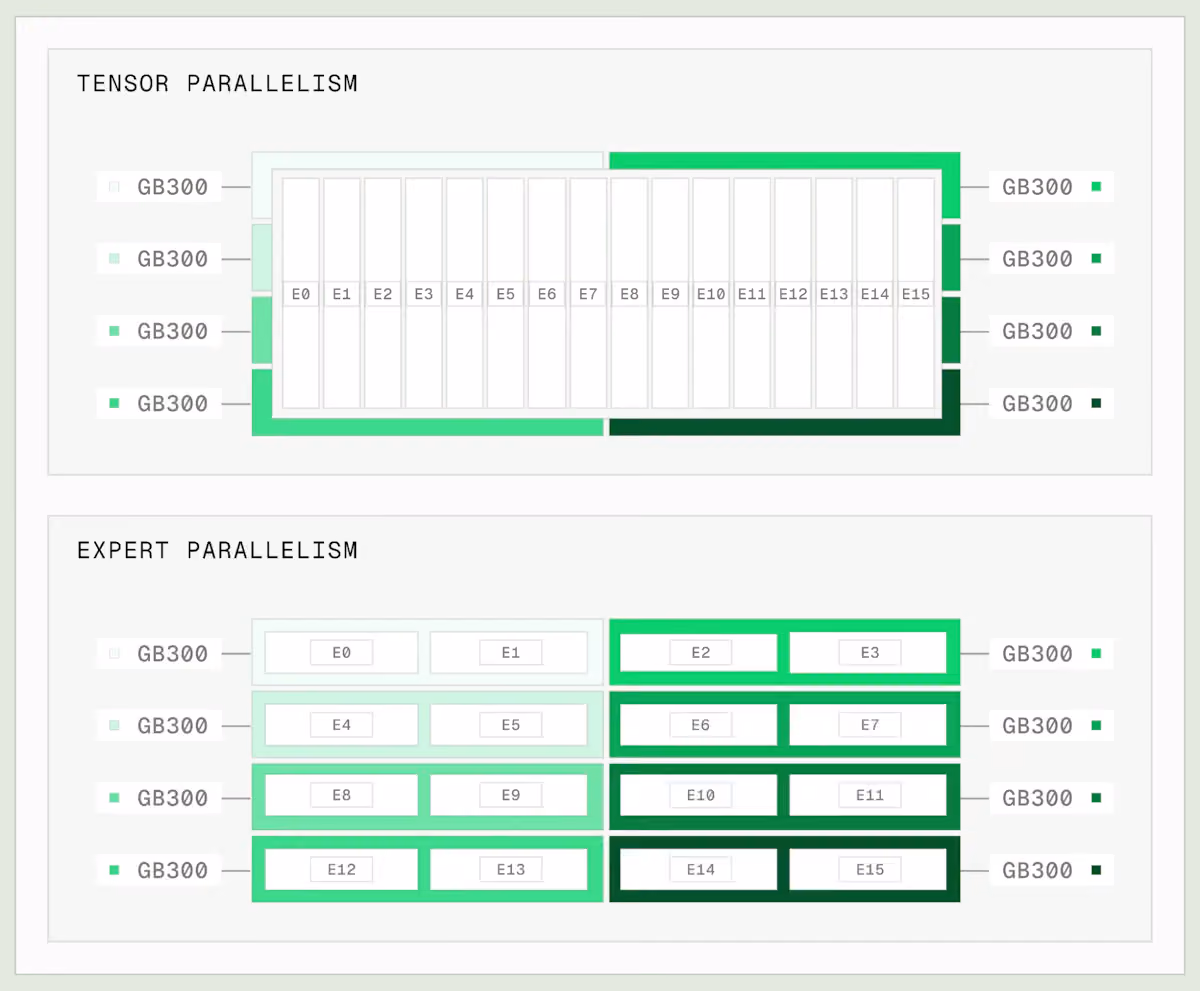Choose the E12 box in Expert Parallelism
Screen dimensions: 1200x991
click(x=341, y=870)
